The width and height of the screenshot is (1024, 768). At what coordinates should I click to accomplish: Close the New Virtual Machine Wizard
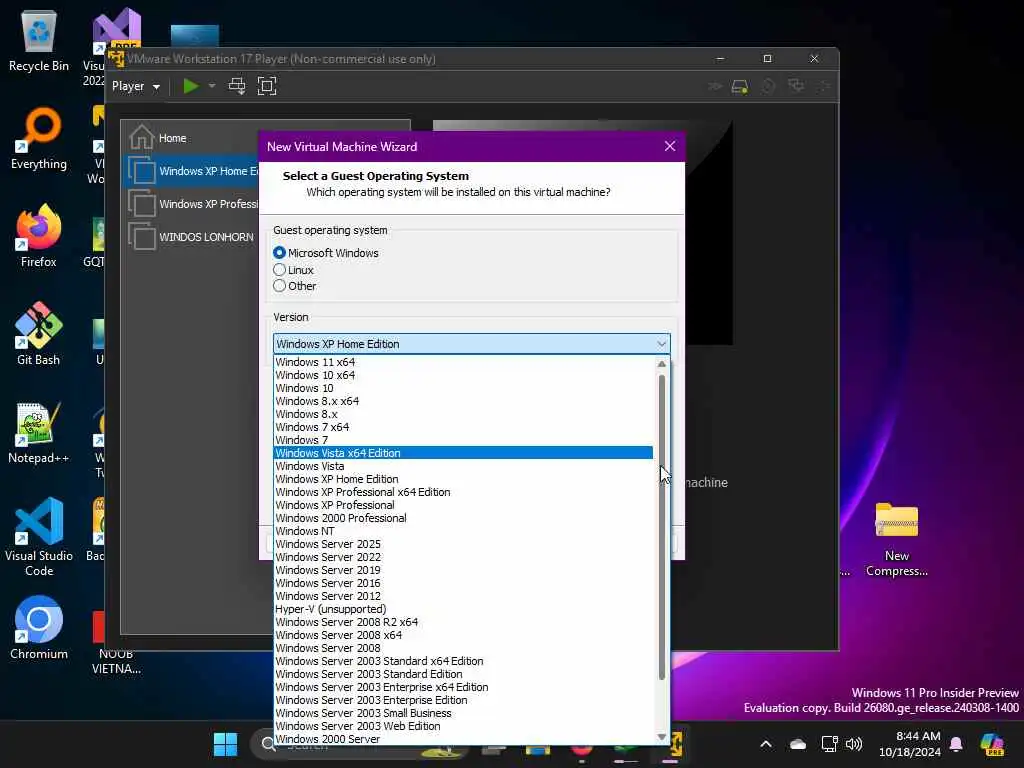click(x=669, y=146)
